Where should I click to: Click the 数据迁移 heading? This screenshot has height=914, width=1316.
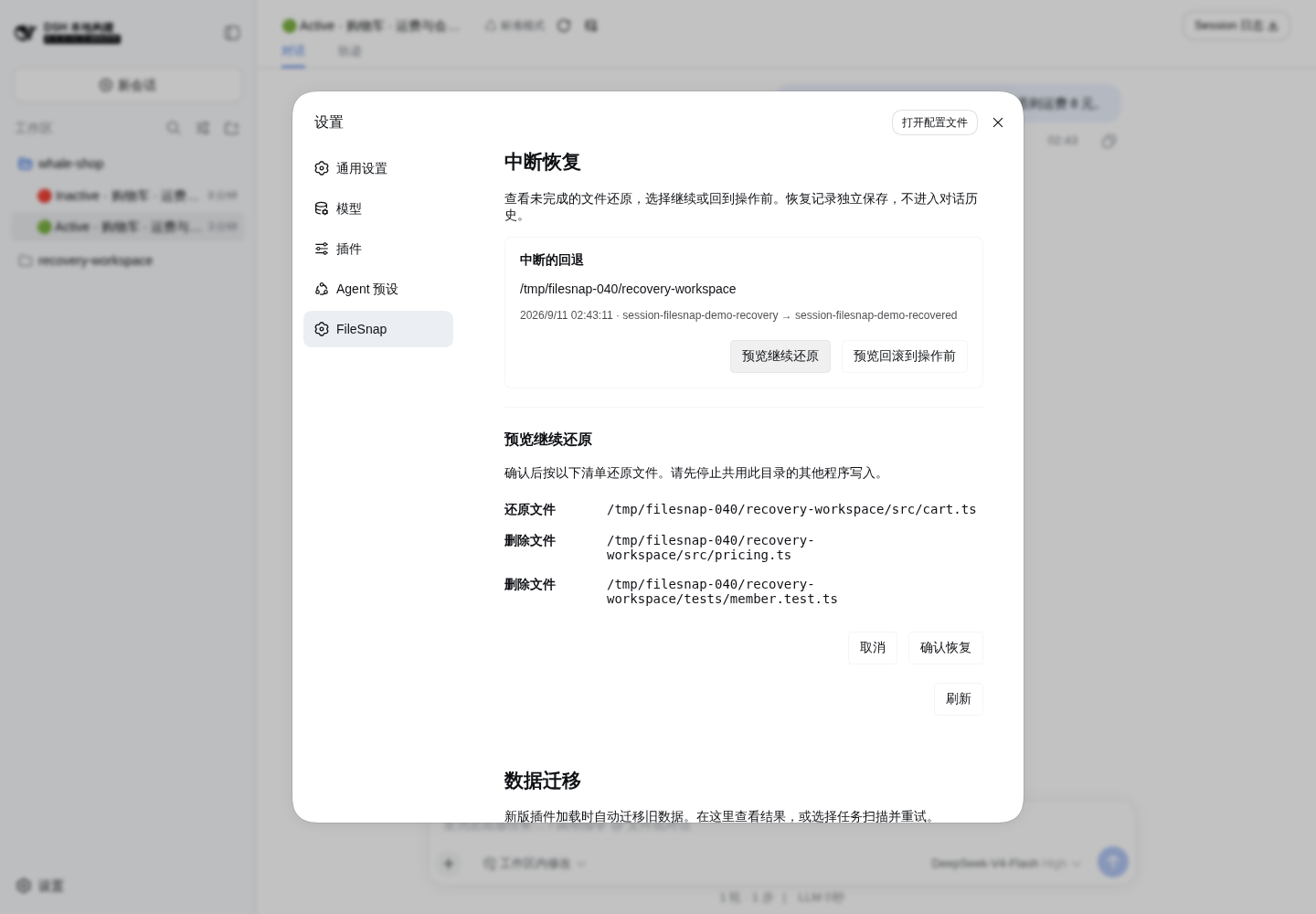543,781
